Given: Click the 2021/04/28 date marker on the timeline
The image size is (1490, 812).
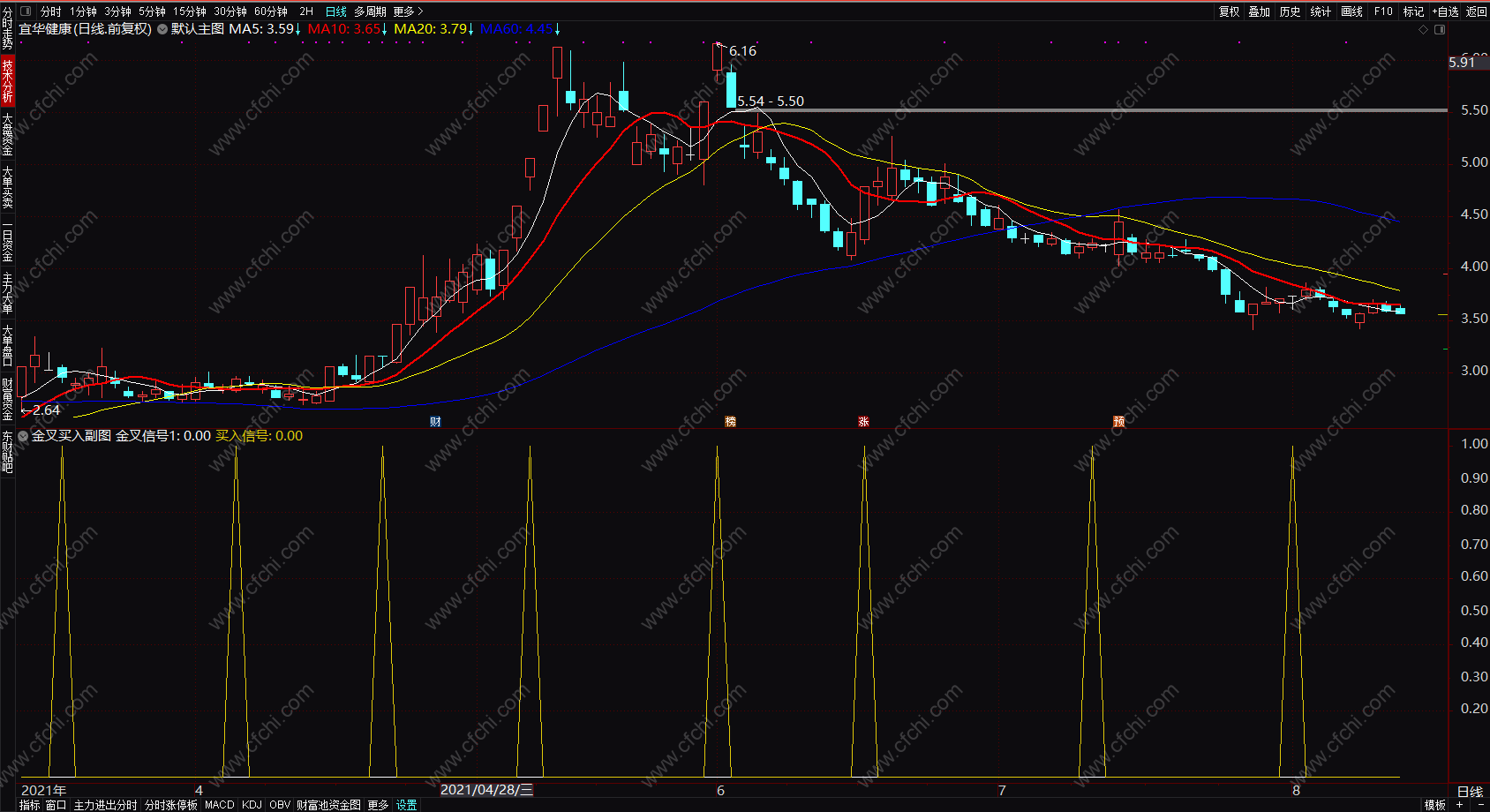Looking at the screenshot, I should [486, 790].
